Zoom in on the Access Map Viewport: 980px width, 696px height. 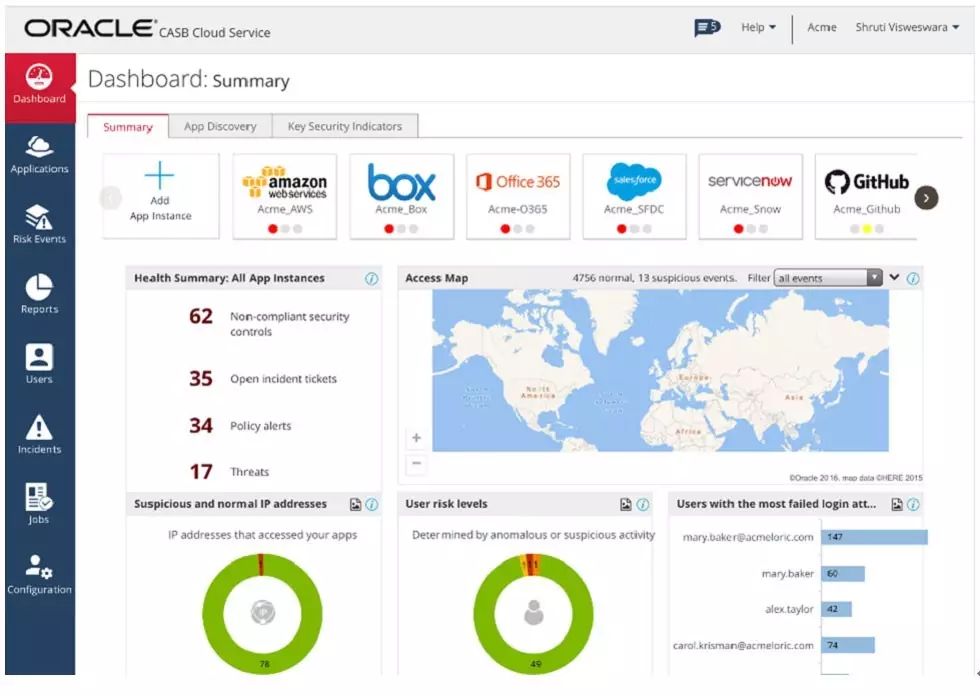coord(416,438)
